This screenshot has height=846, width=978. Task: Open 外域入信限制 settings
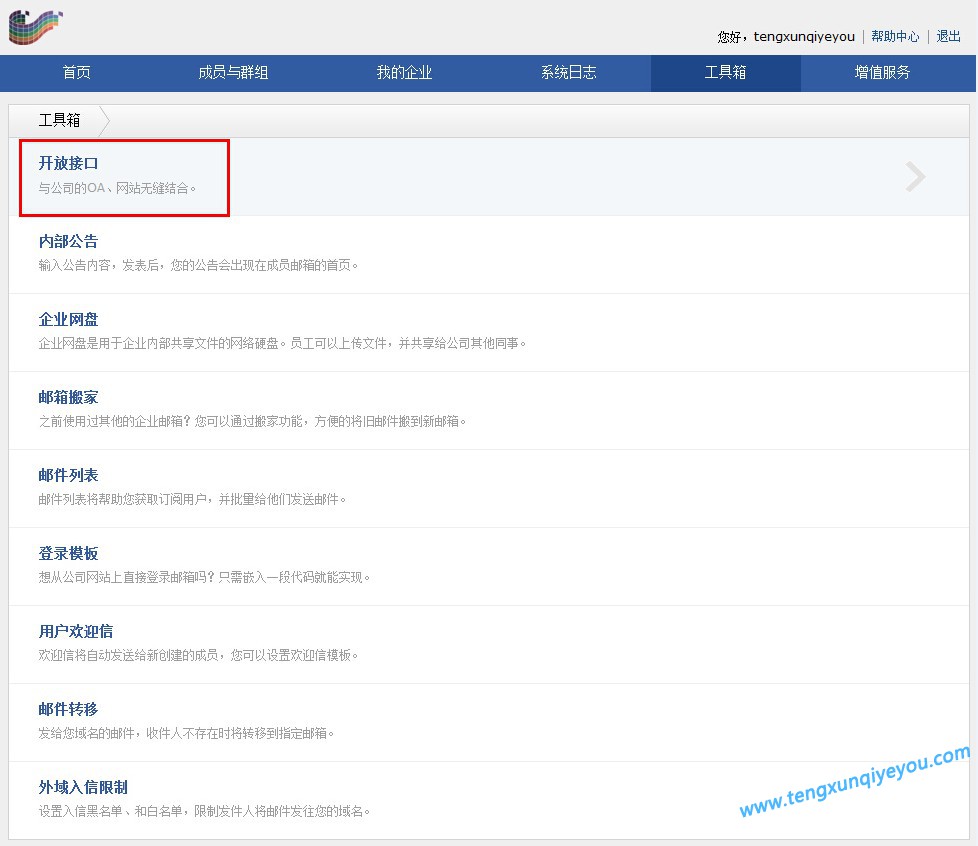[83, 787]
